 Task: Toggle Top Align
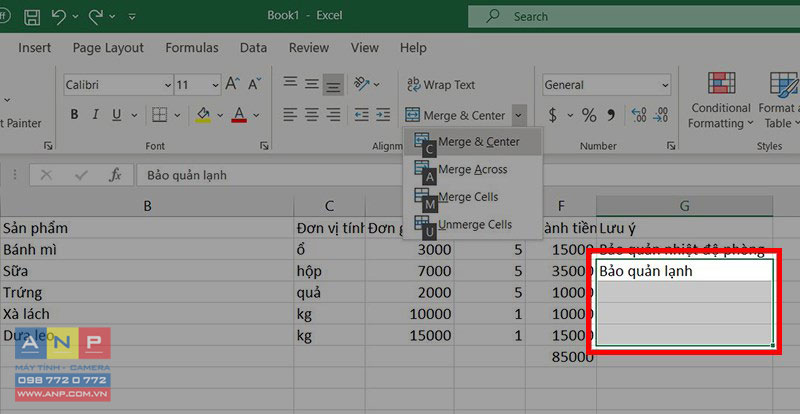point(290,84)
